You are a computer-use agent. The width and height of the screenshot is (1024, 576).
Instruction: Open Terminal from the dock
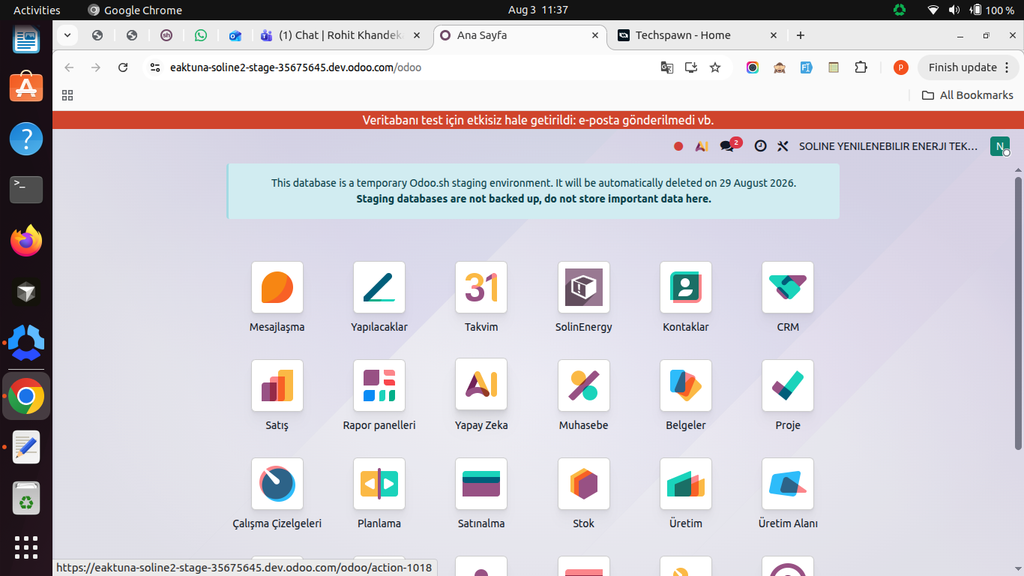point(26,189)
